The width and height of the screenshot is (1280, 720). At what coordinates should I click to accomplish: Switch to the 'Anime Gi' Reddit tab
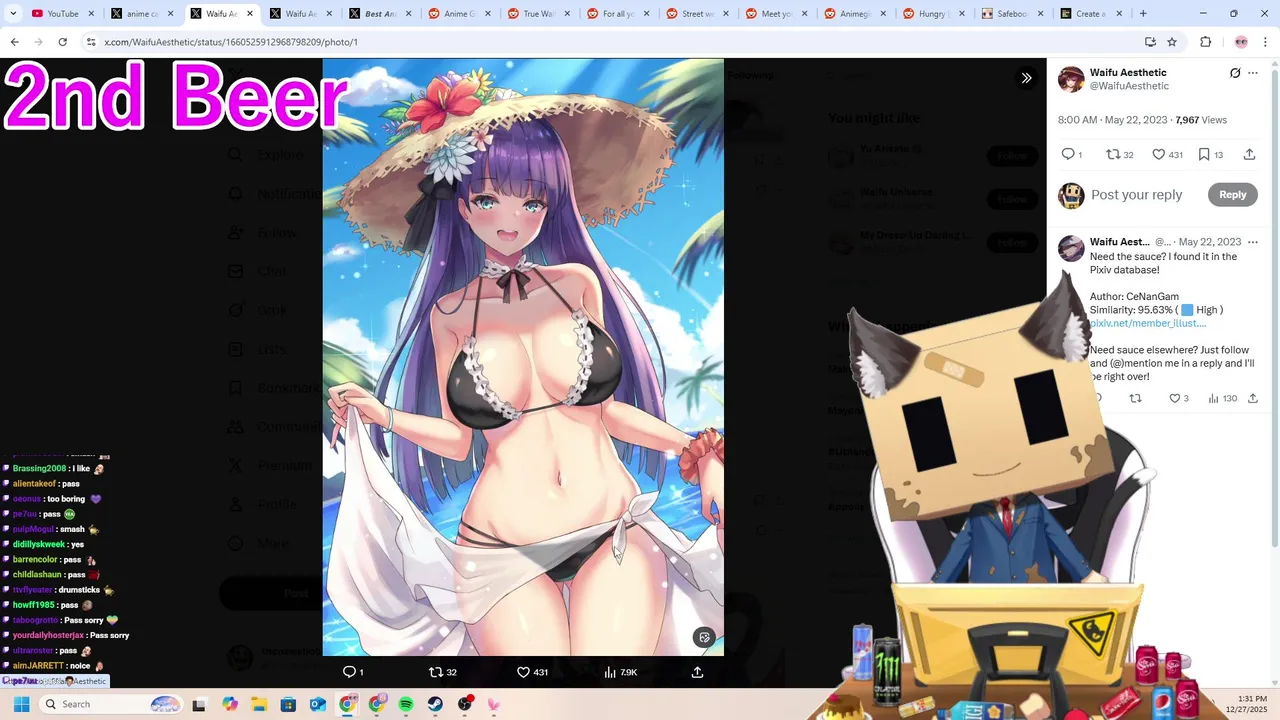click(460, 14)
